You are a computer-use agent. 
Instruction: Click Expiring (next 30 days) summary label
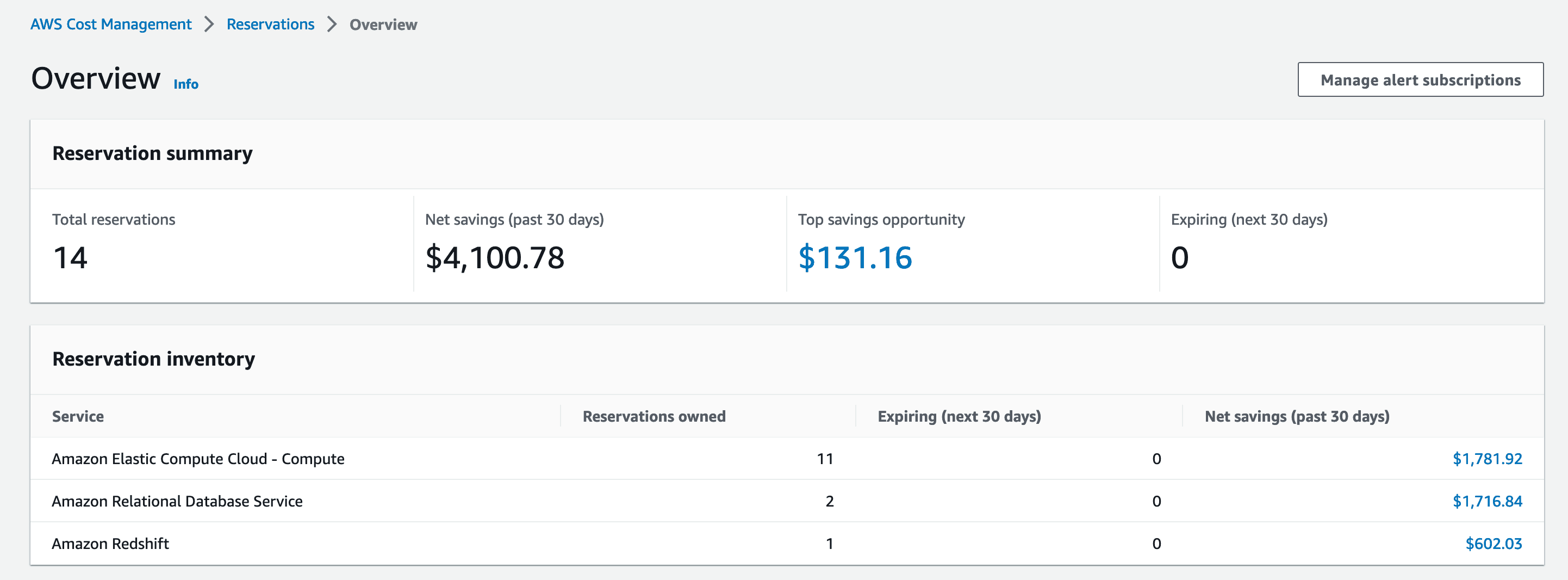point(1249,219)
